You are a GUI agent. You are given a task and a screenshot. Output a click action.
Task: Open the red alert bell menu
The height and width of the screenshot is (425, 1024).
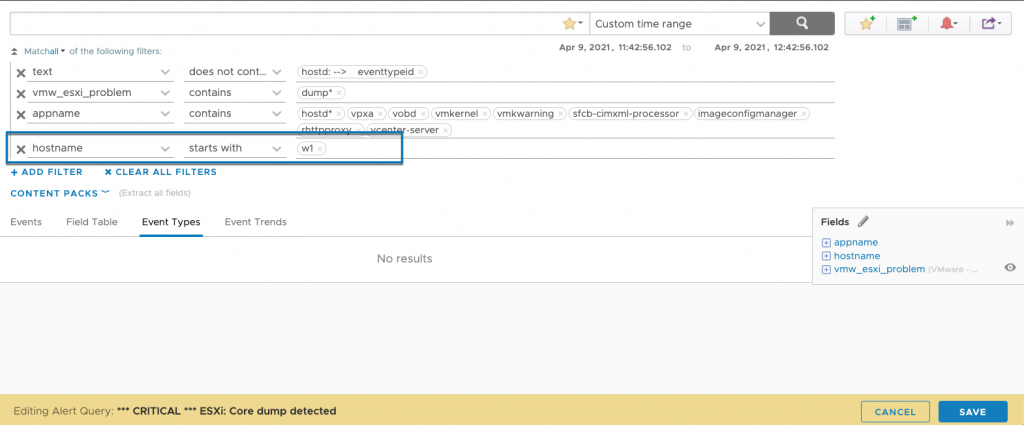pyautogui.click(x=948, y=24)
